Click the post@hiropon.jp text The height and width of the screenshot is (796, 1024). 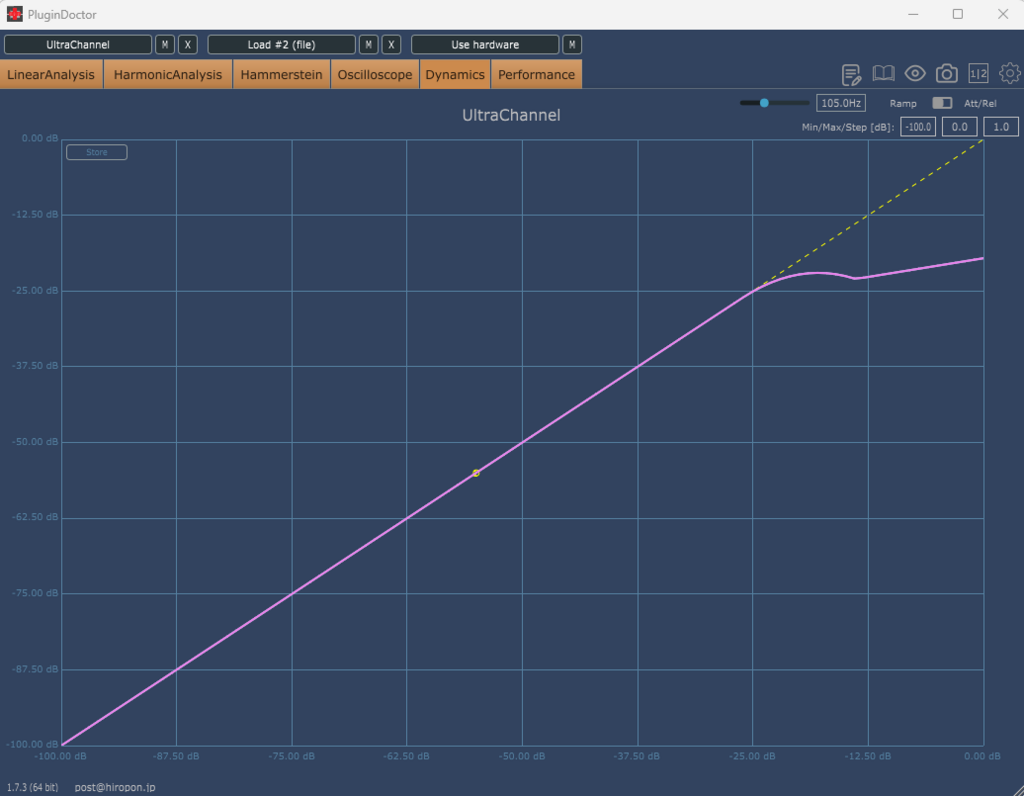pos(115,788)
